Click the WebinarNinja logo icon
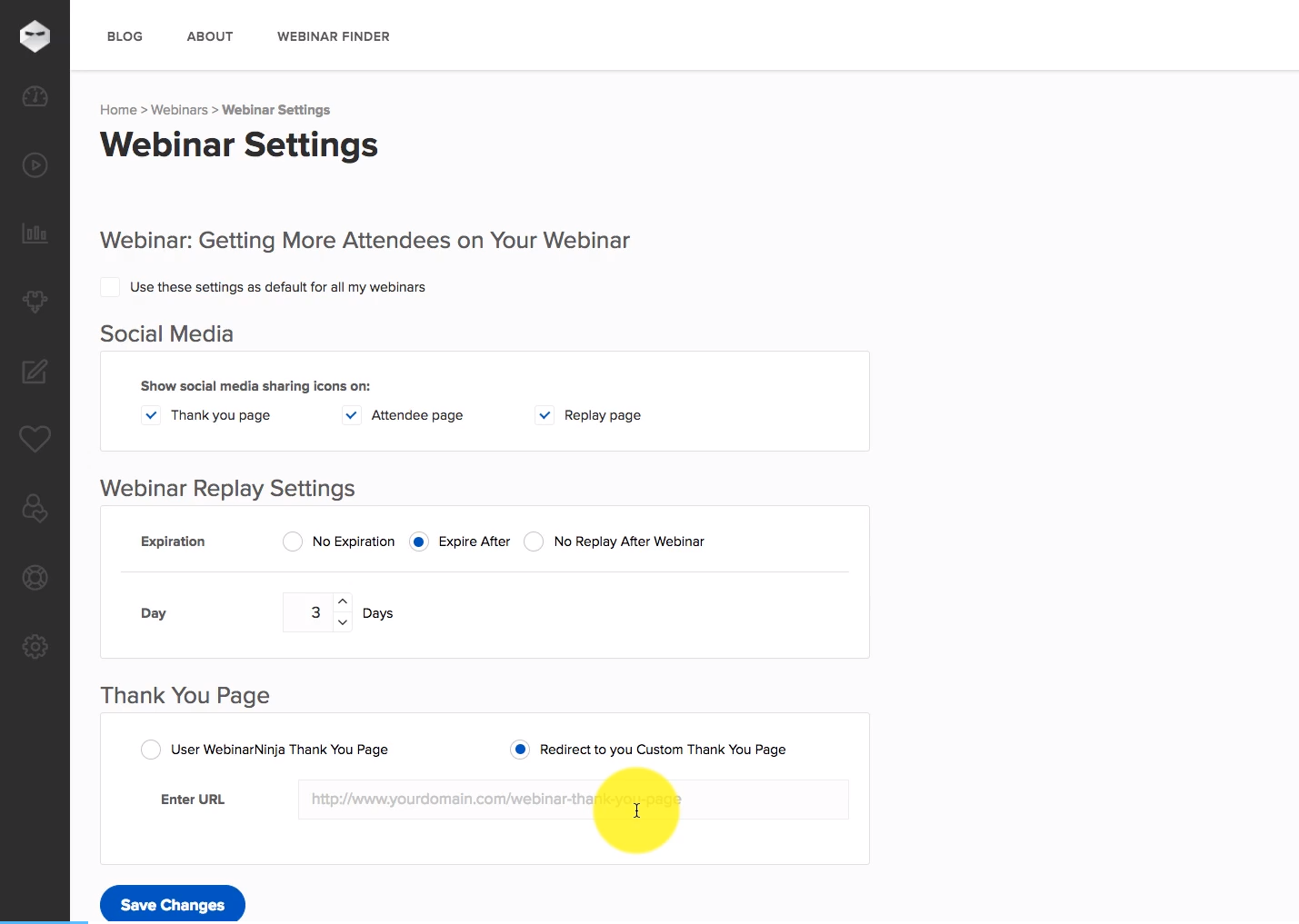 [35, 36]
